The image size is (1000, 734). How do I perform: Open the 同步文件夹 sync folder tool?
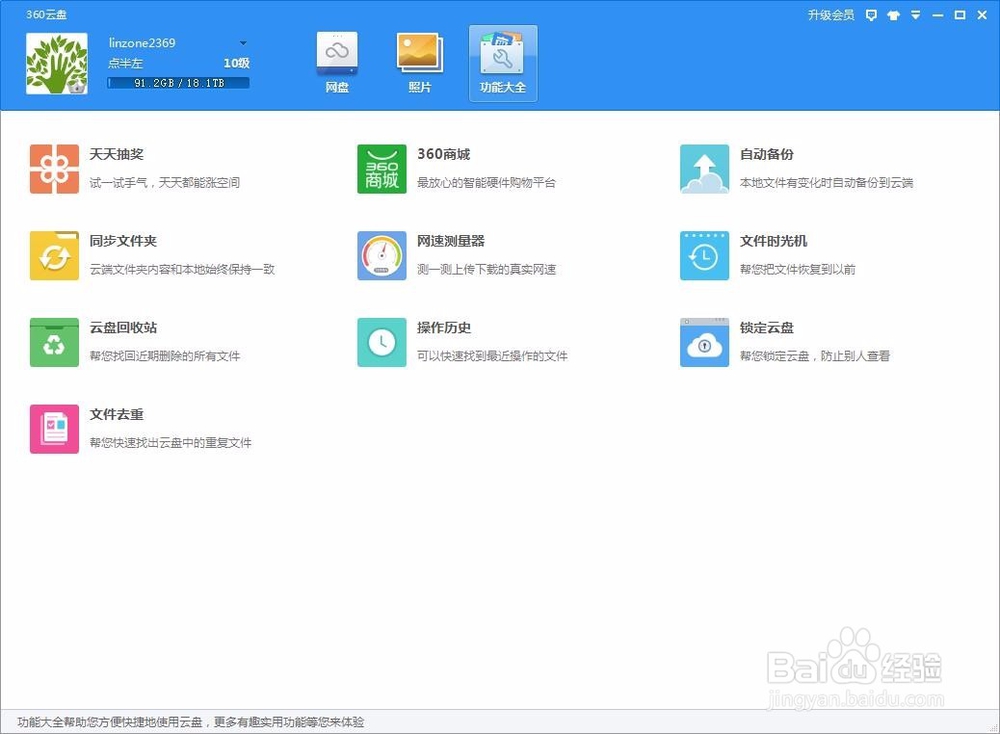point(120,253)
